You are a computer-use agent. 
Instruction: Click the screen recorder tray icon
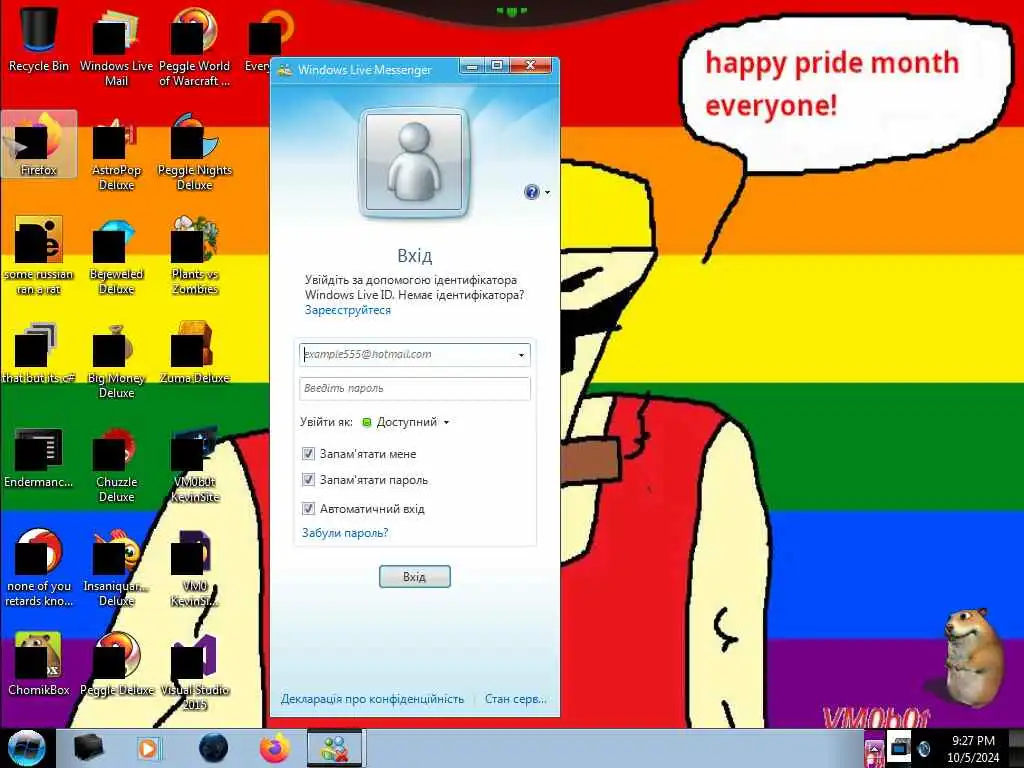[899, 748]
